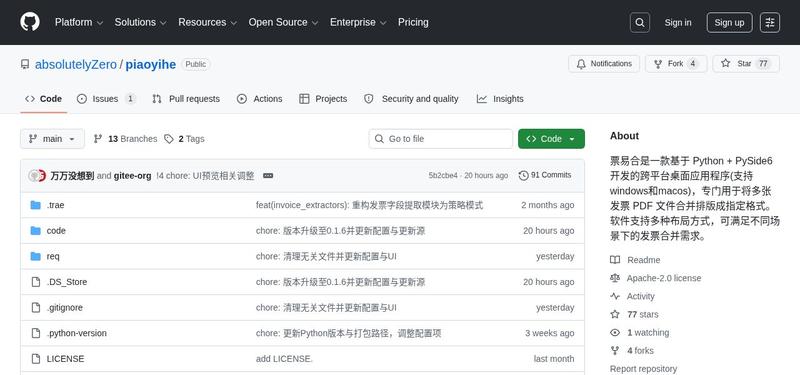Click the Activity pulse icon

[x=615, y=296]
